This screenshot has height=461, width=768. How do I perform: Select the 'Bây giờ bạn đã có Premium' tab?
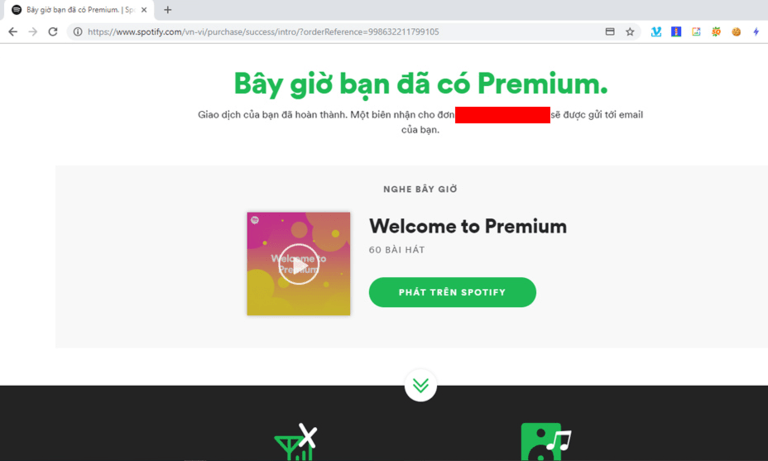pyautogui.click(x=78, y=10)
